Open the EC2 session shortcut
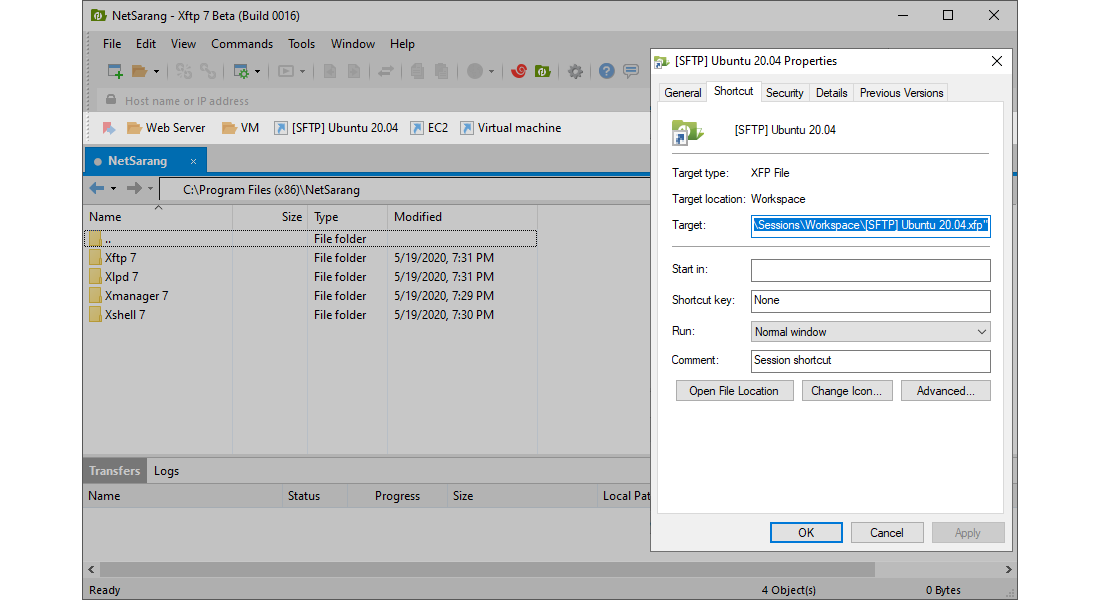This screenshot has height=600, width=1100. (429, 128)
